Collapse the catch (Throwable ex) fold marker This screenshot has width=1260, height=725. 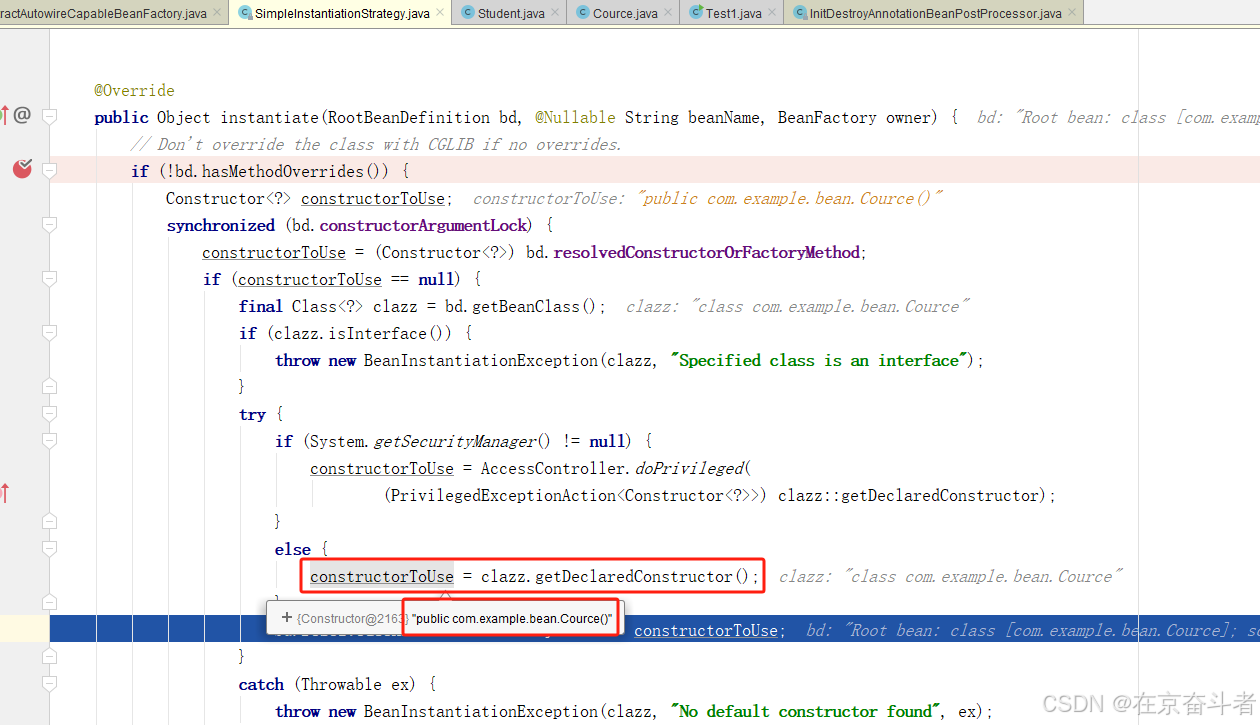pos(50,684)
